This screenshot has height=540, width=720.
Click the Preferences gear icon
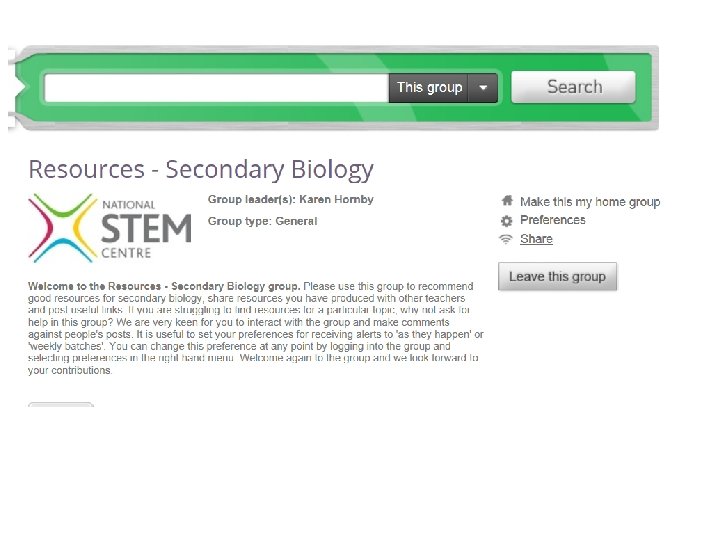tap(507, 220)
